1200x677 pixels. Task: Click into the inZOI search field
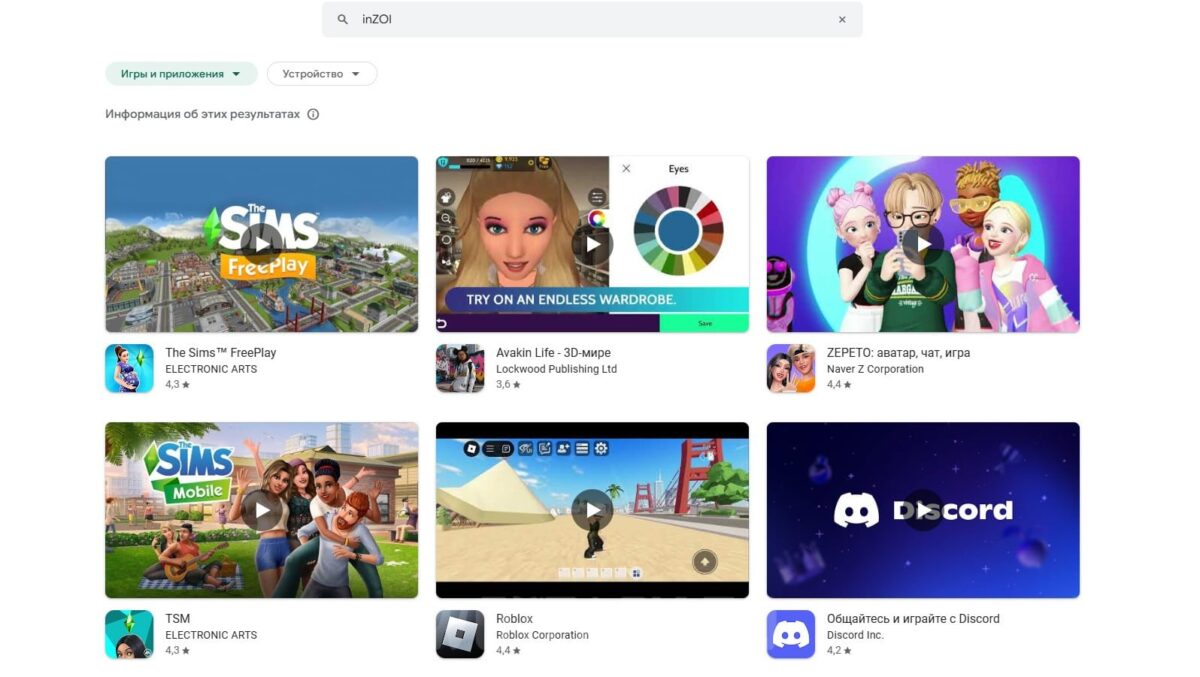592,20
